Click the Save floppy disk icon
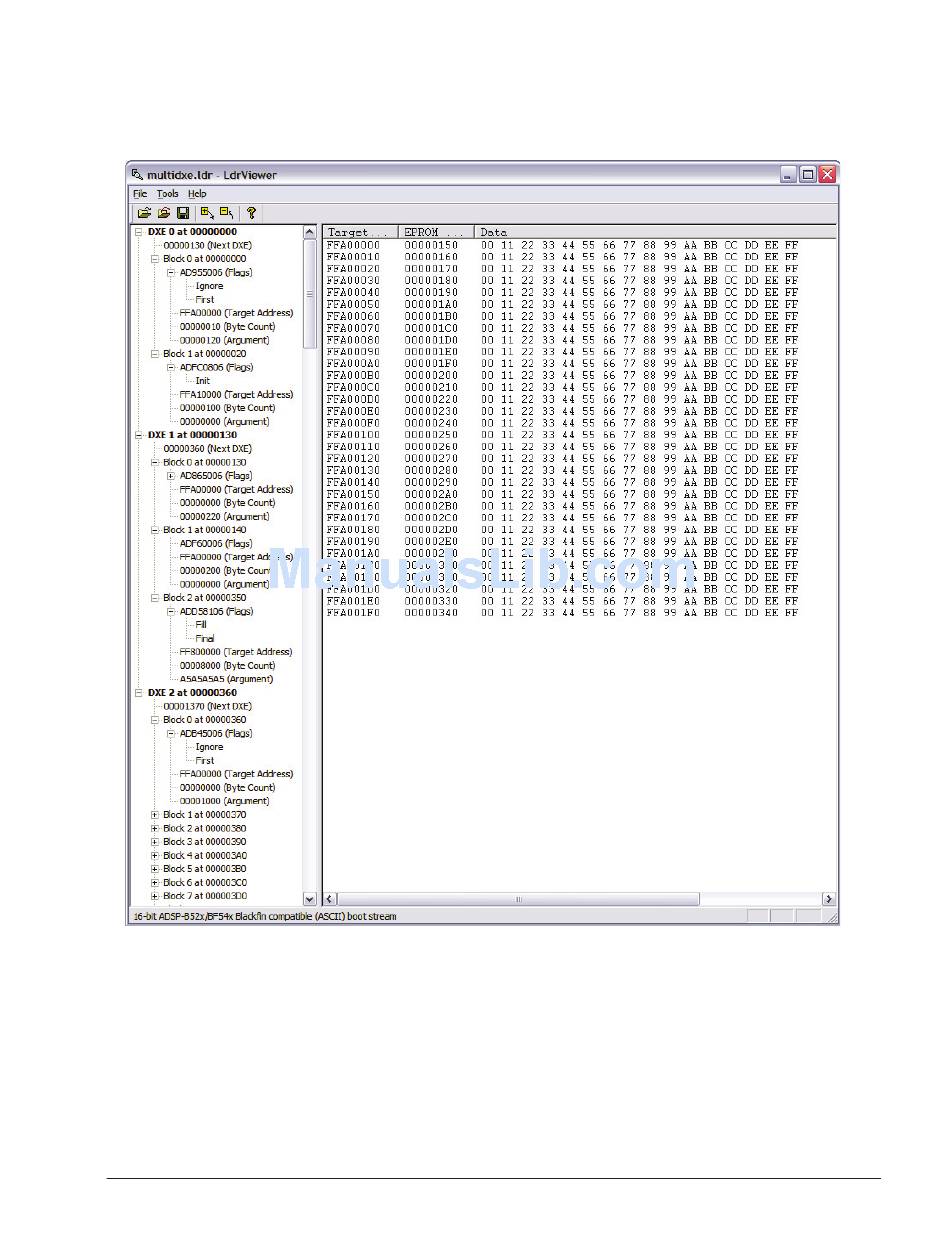 [183, 213]
